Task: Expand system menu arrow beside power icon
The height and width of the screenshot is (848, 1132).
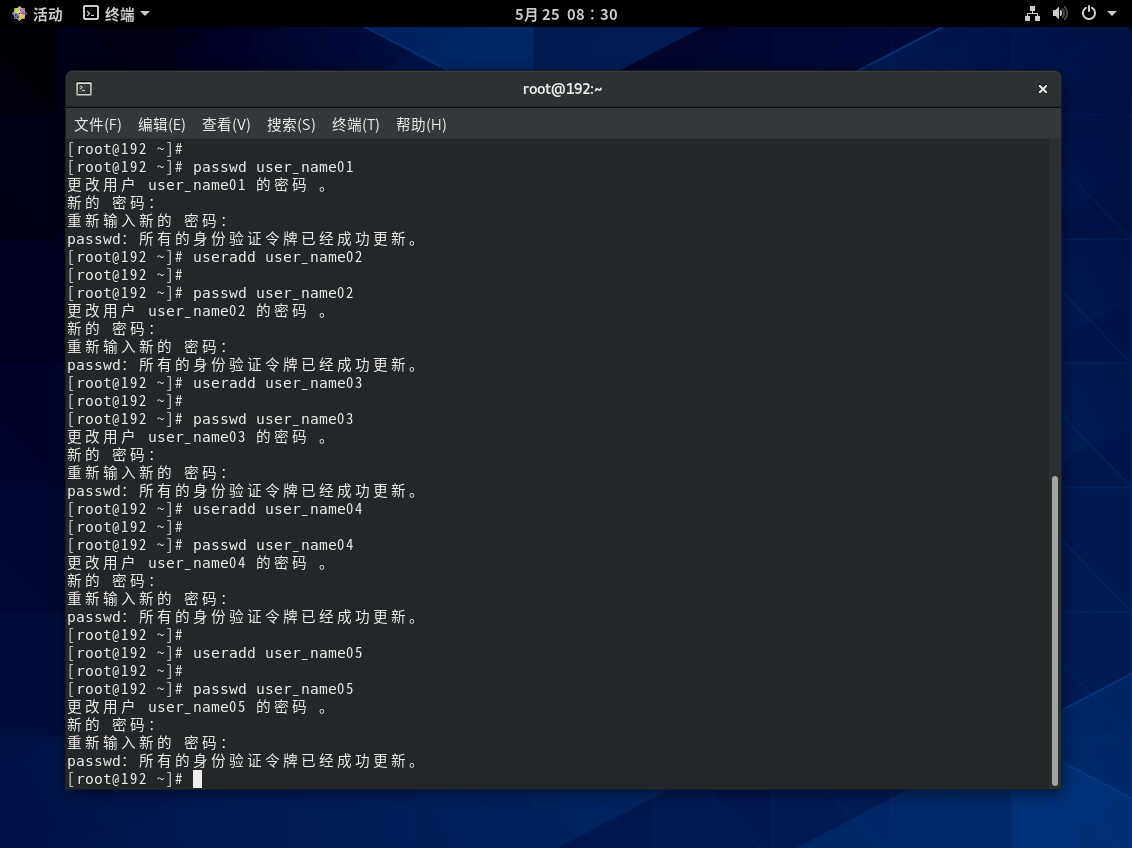Action: [1112, 14]
